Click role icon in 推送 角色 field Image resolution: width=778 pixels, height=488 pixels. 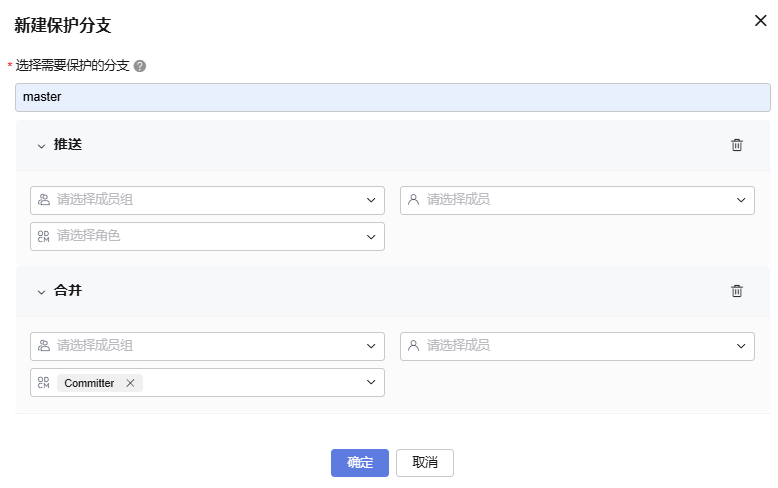point(44,236)
